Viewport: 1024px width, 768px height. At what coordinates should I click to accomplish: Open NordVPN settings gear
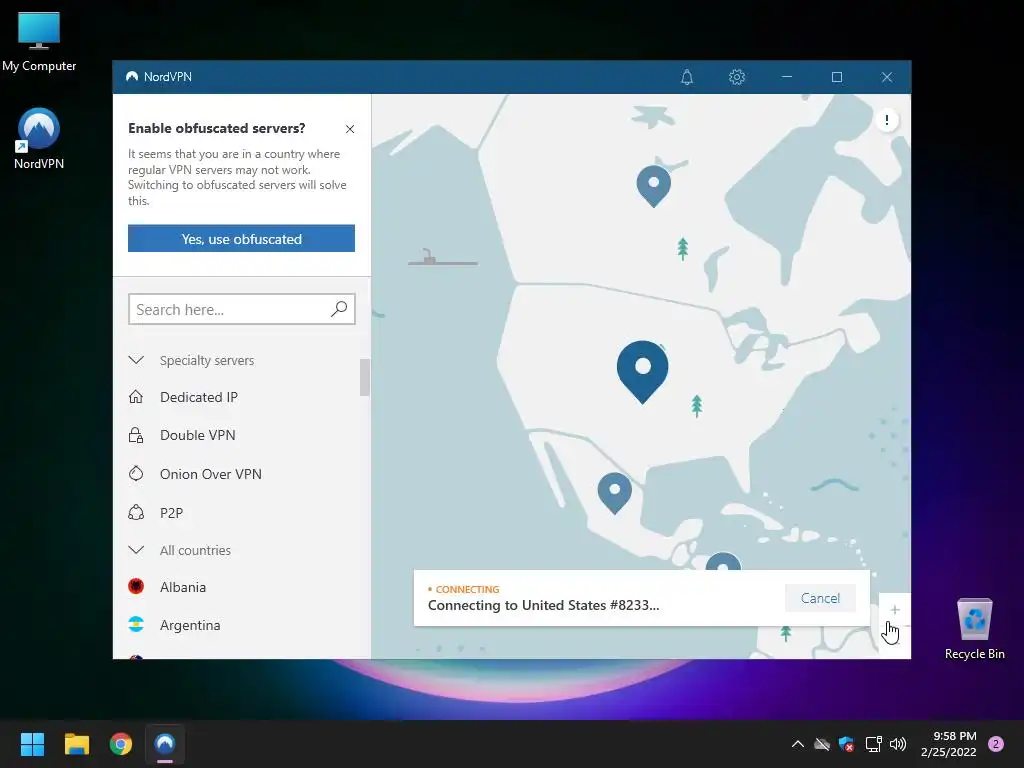coord(737,77)
